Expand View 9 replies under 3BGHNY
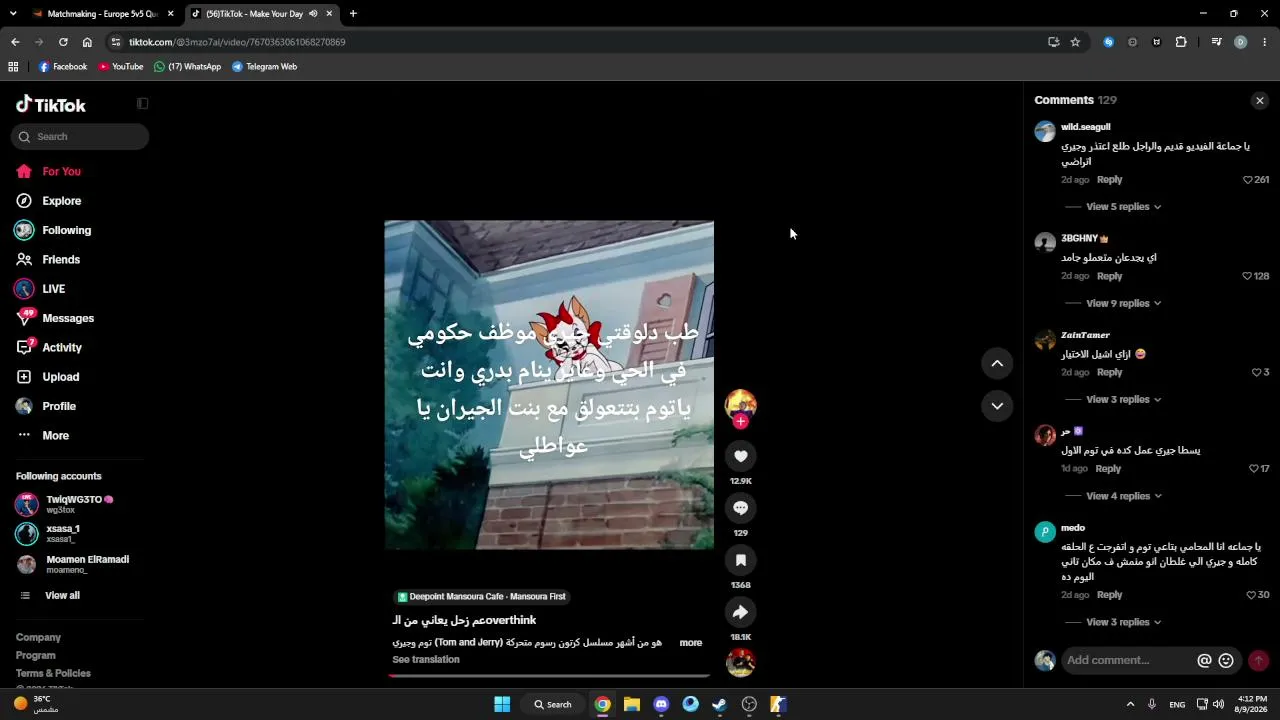Viewport: 1280px width, 720px height. (x=1124, y=303)
